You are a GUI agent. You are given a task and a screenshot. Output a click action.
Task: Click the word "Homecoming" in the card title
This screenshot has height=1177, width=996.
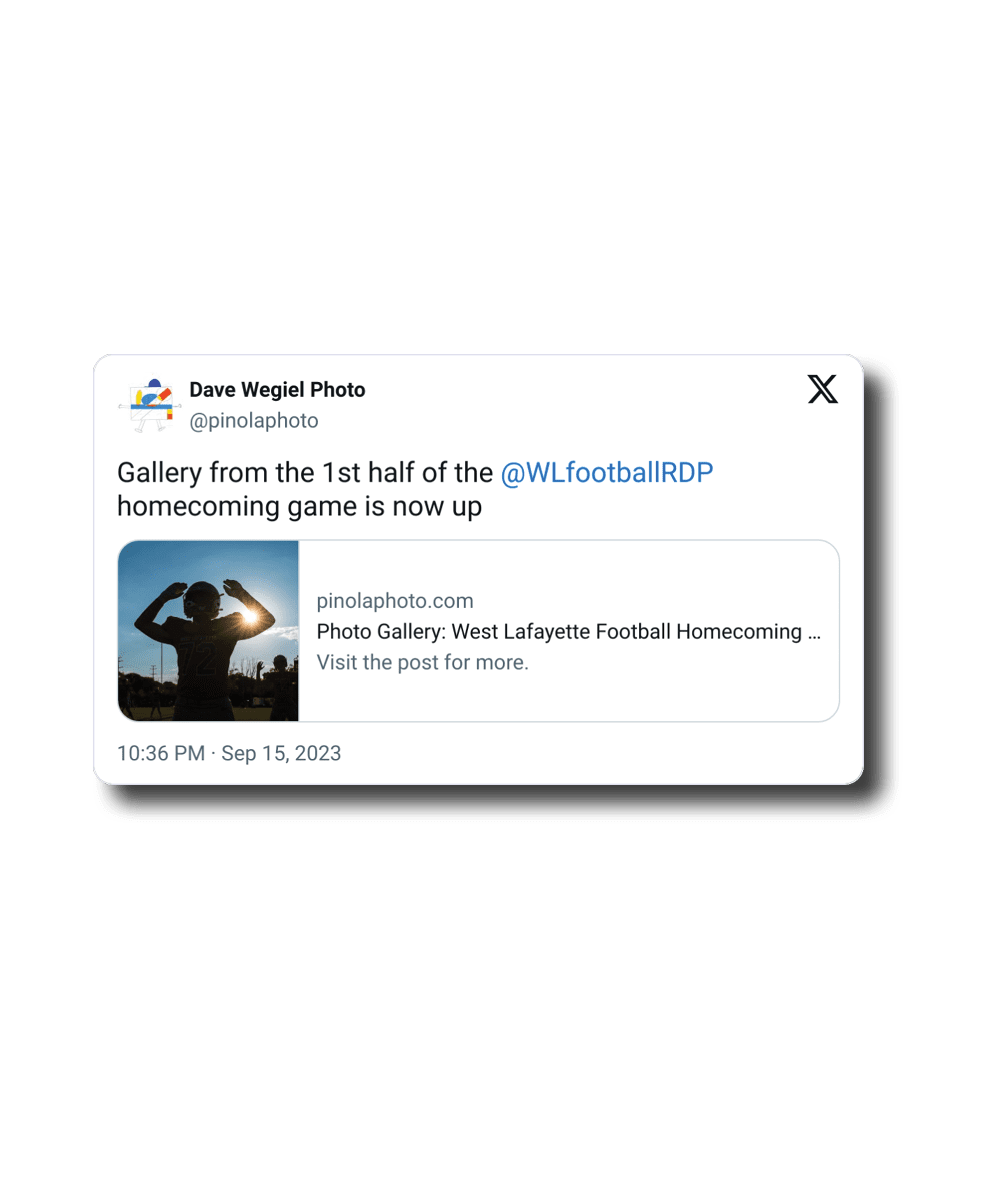(740, 632)
